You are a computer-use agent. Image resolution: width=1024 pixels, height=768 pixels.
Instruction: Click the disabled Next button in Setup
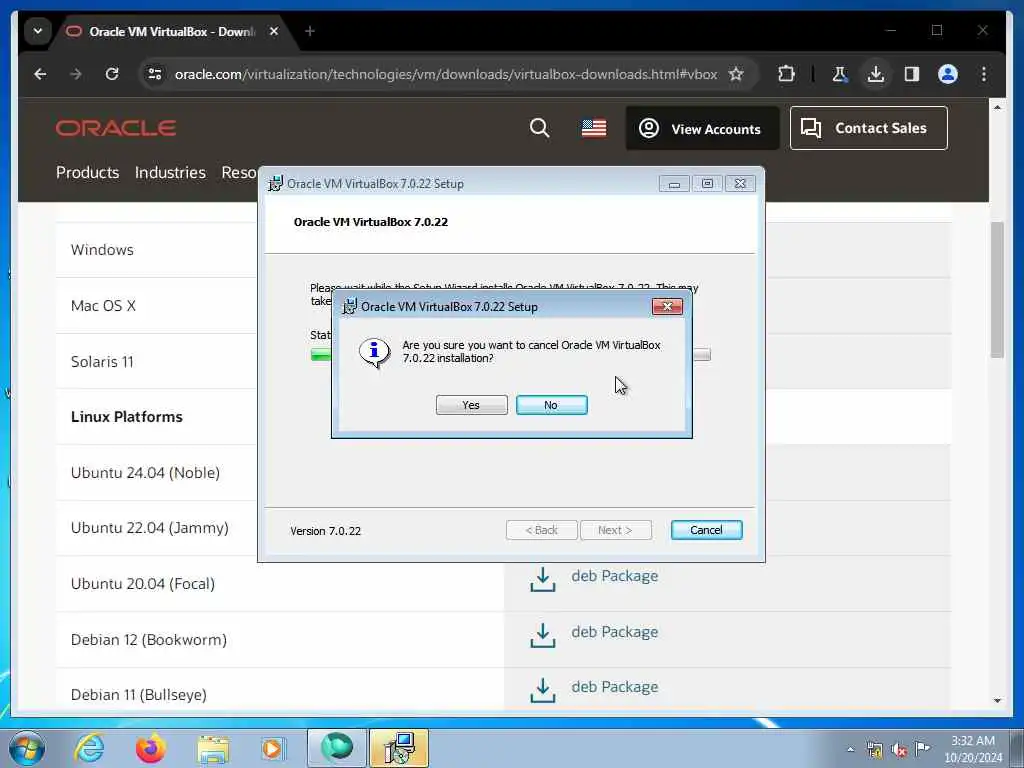(x=615, y=530)
